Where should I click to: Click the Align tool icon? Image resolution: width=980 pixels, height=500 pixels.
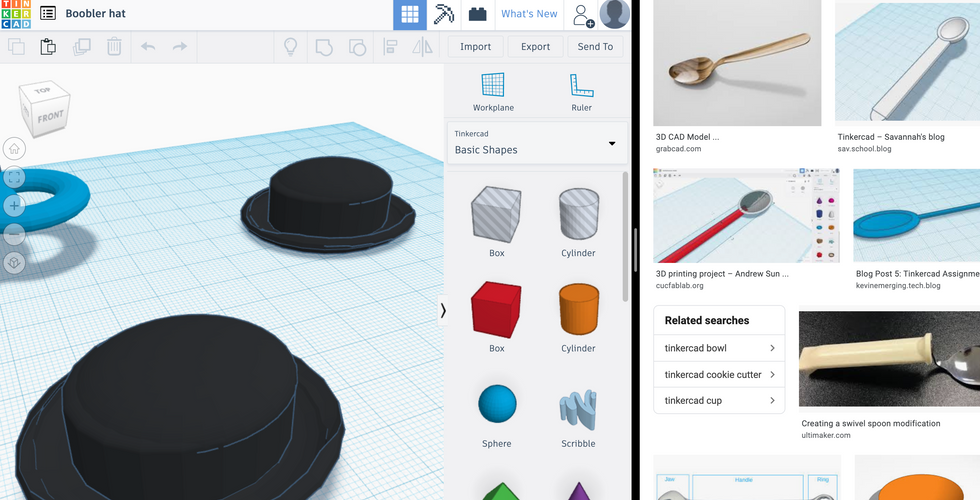tap(391, 47)
